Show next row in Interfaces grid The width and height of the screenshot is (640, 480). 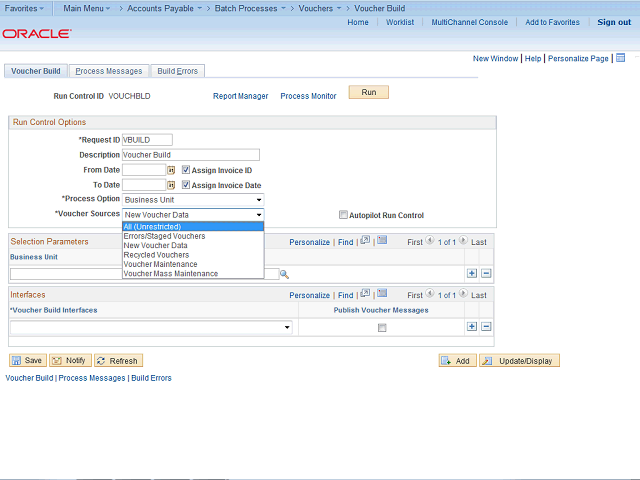point(463,293)
